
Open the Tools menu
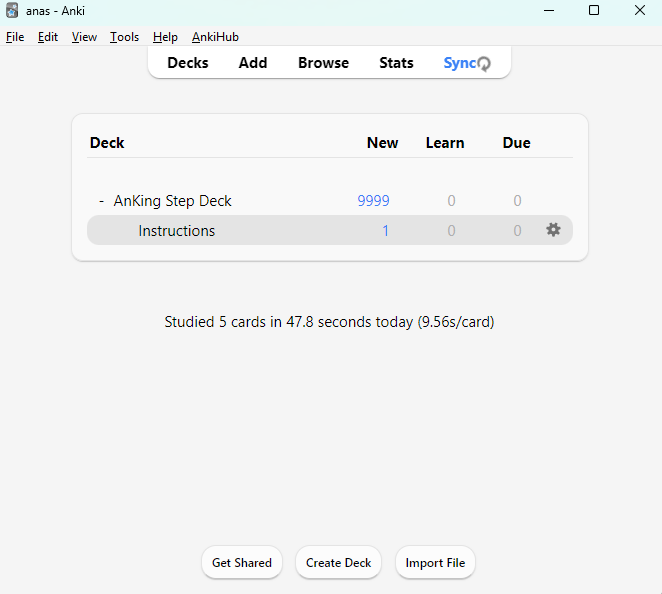point(124,37)
